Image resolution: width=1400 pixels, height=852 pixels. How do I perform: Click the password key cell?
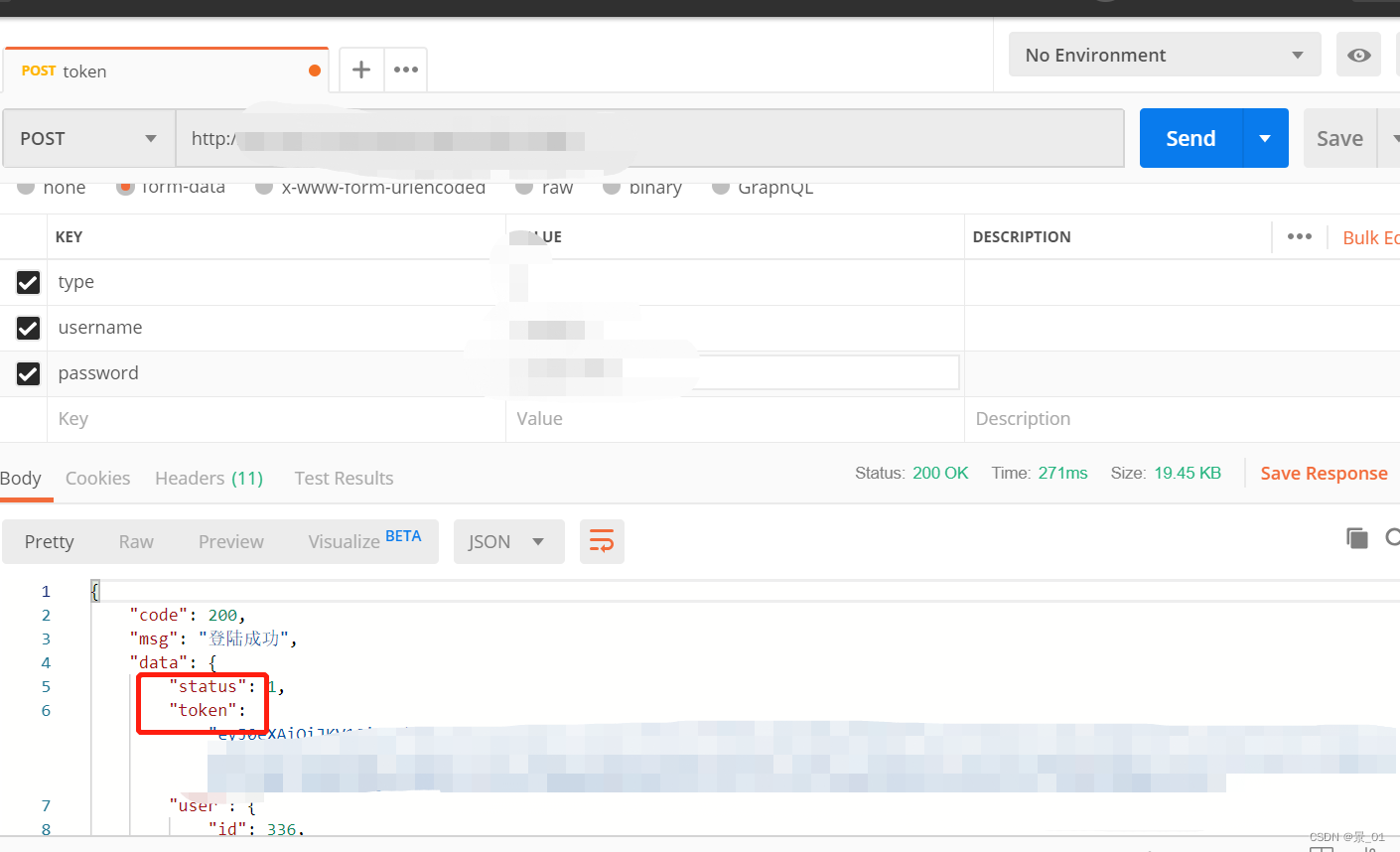(276, 373)
